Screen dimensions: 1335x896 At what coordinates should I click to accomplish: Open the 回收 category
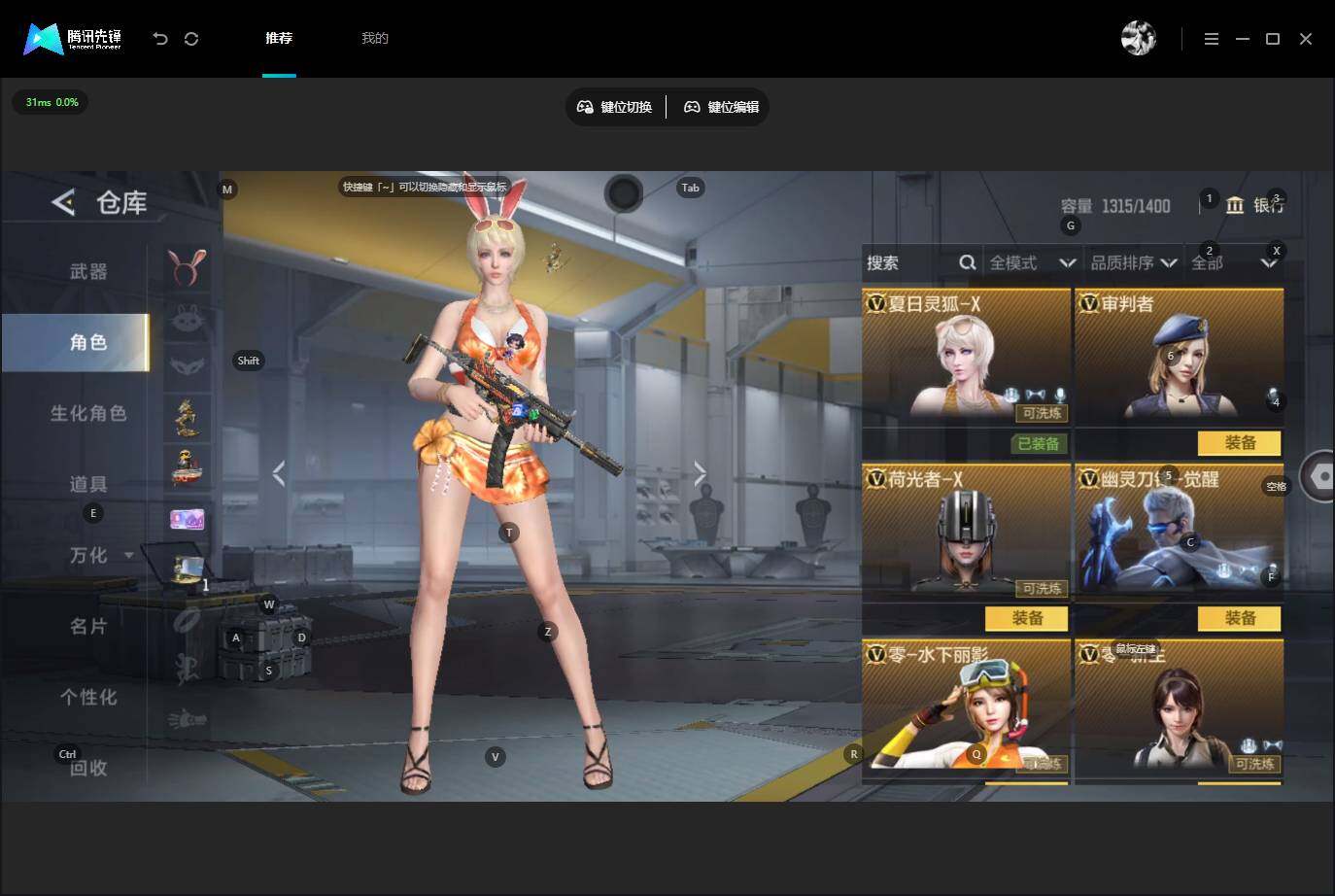[x=88, y=768]
